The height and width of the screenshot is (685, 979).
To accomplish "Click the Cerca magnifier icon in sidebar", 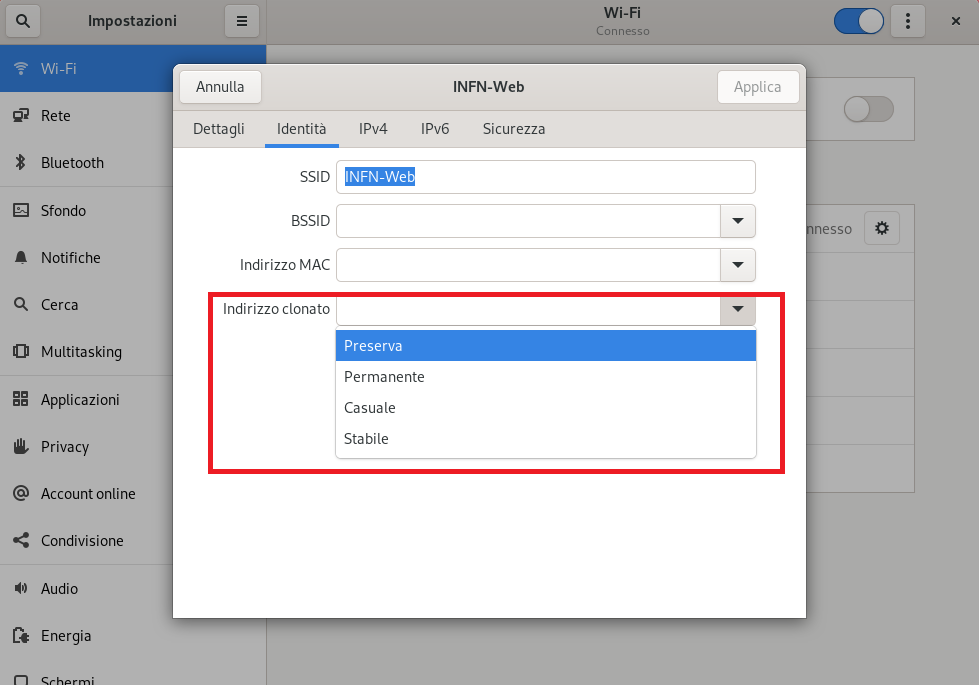I will [21, 304].
